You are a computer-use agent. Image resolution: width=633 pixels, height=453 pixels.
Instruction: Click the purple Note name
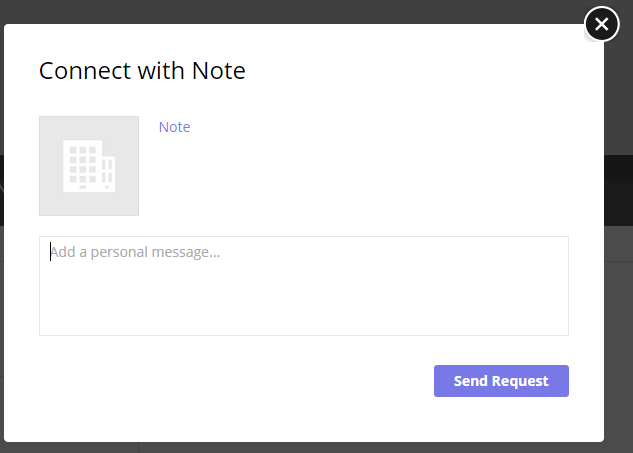pyautogui.click(x=174, y=127)
